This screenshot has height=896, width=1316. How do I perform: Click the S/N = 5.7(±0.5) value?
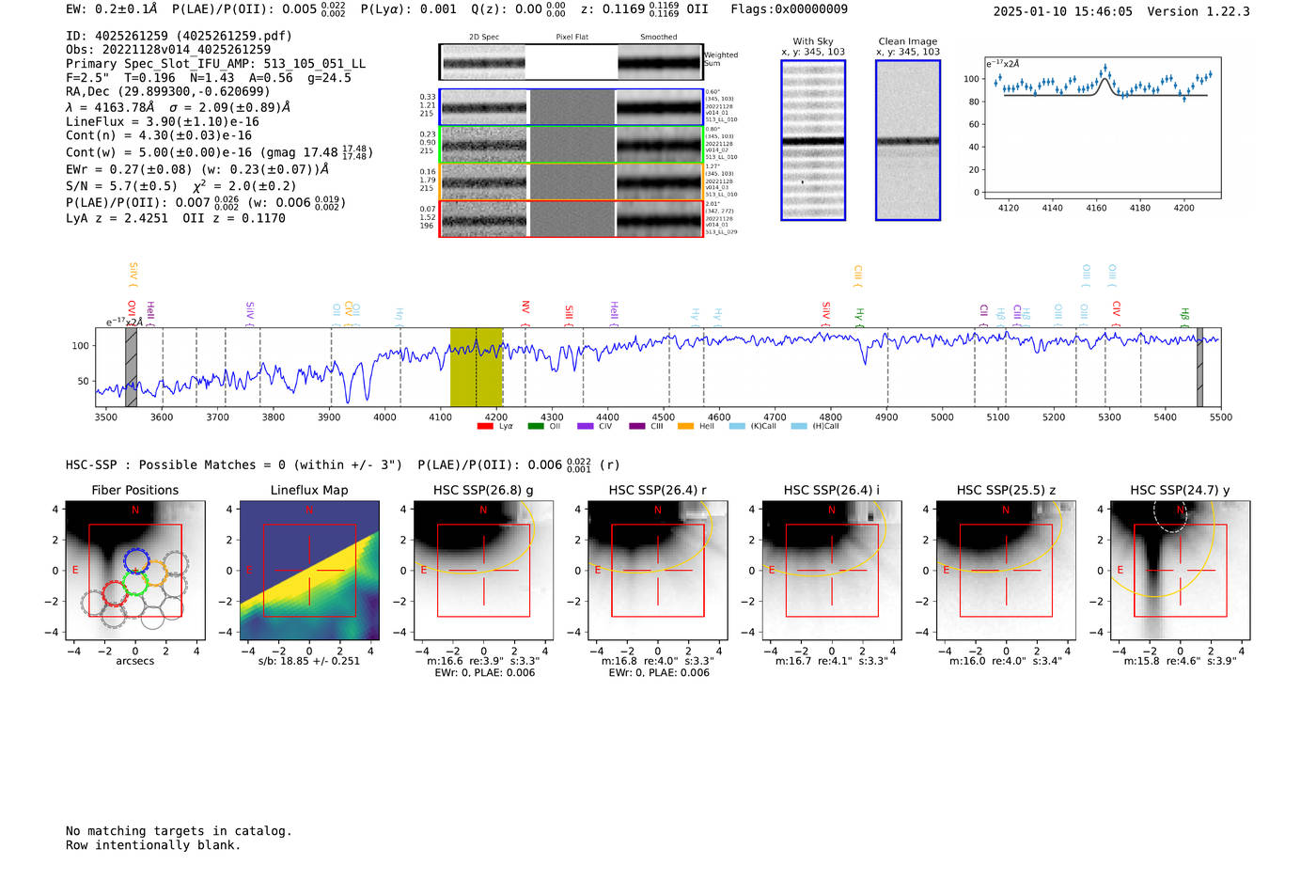(121, 186)
